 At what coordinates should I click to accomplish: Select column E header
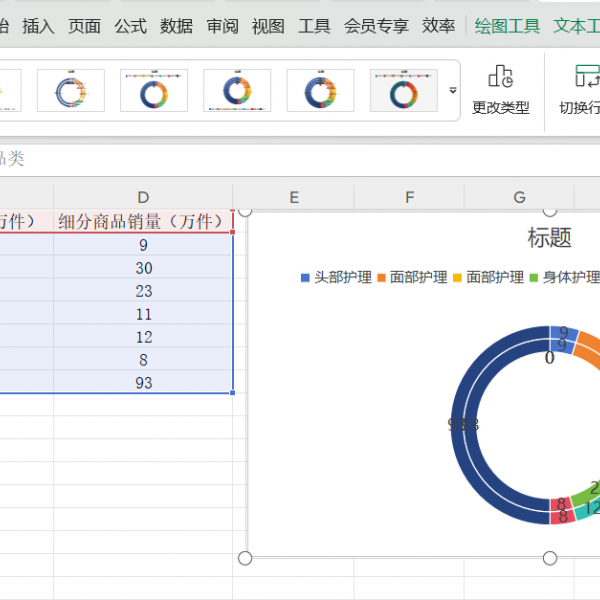pos(294,198)
